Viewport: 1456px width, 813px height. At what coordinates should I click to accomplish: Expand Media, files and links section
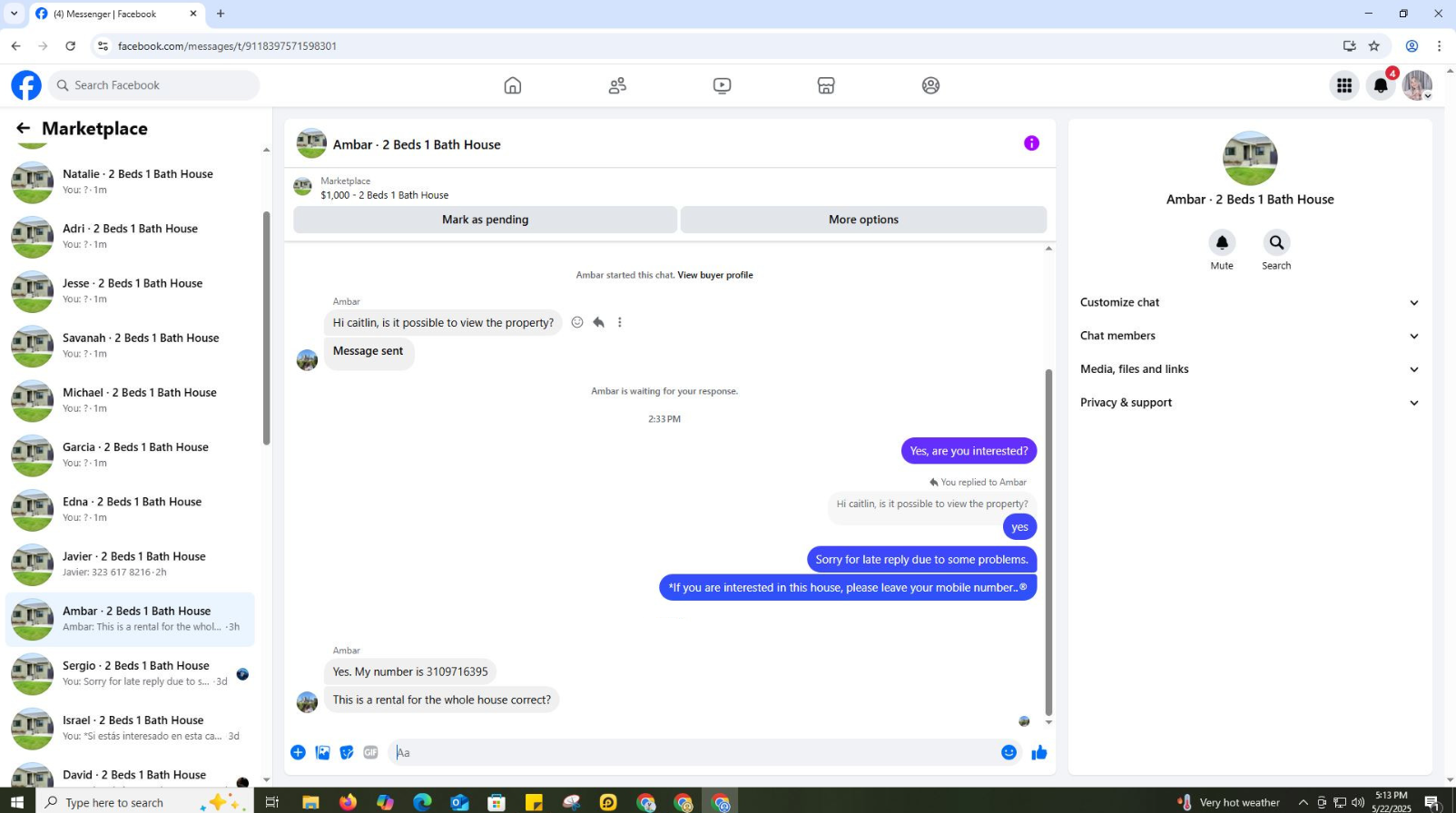tap(1249, 369)
